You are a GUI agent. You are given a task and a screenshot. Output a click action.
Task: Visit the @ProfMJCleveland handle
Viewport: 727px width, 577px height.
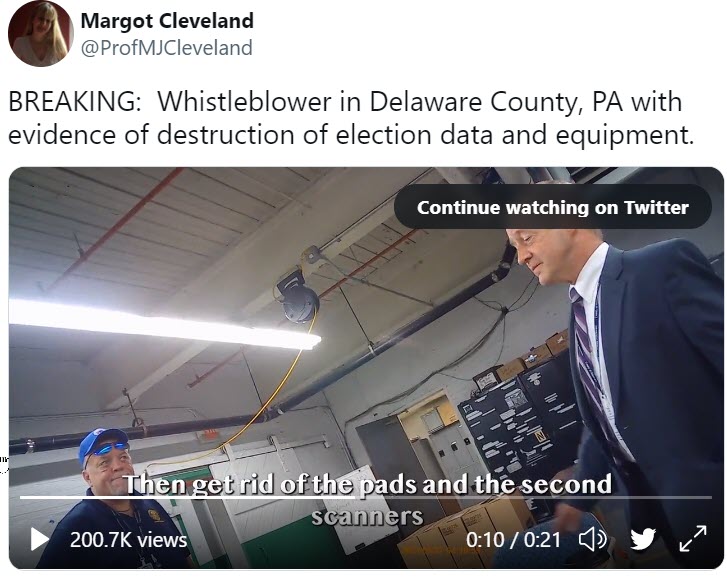(x=167, y=48)
